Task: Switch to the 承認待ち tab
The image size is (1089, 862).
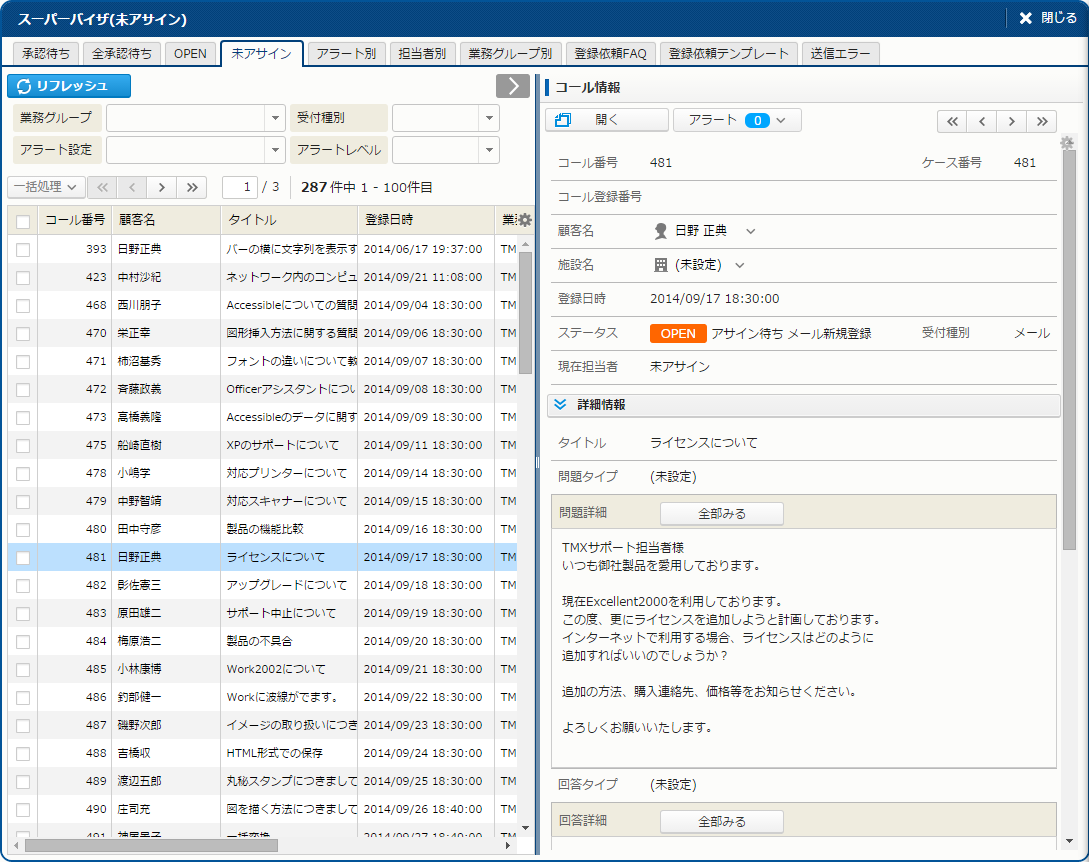Action: 46,54
